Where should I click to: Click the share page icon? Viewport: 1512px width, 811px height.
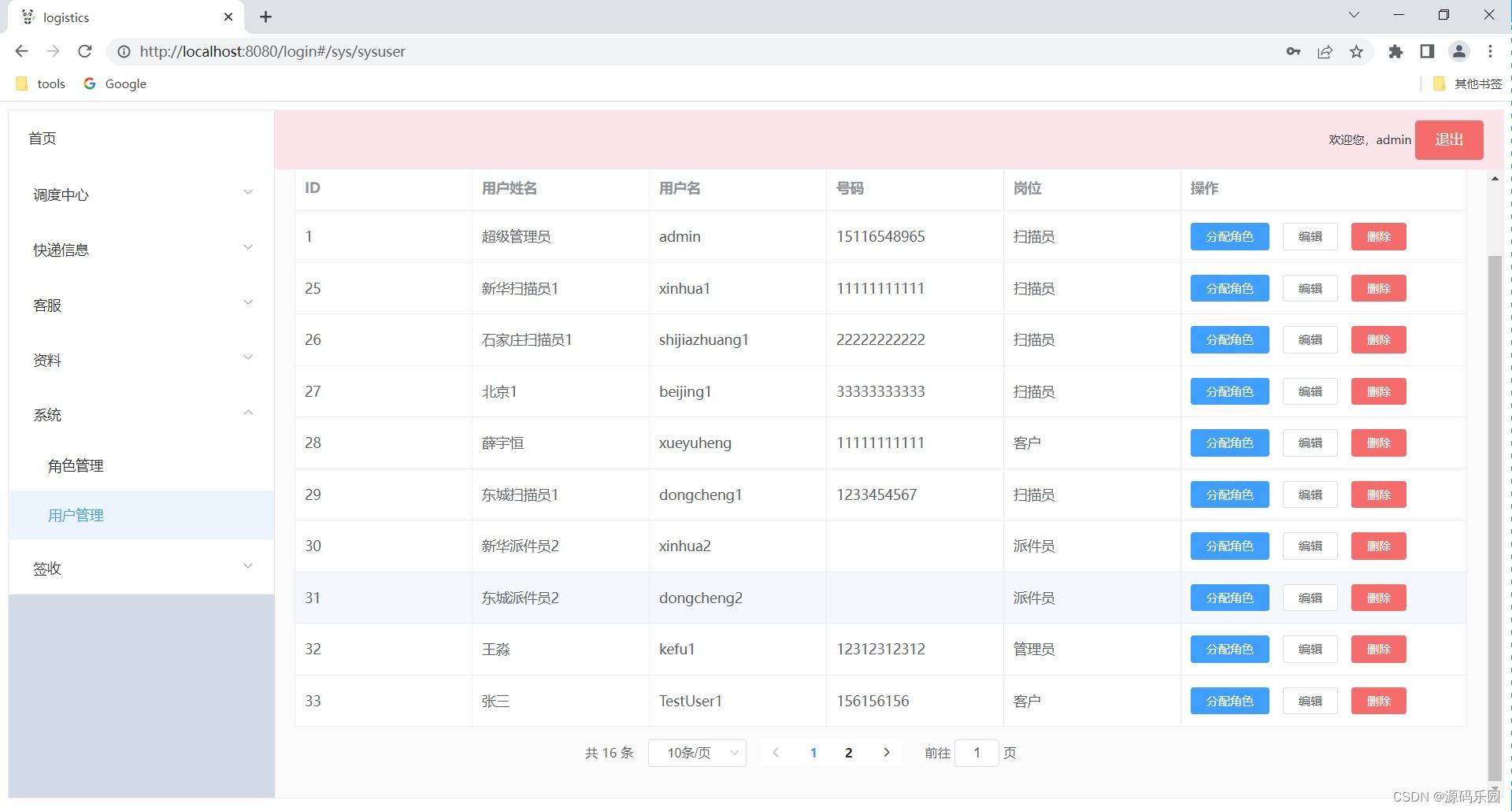[1325, 51]
